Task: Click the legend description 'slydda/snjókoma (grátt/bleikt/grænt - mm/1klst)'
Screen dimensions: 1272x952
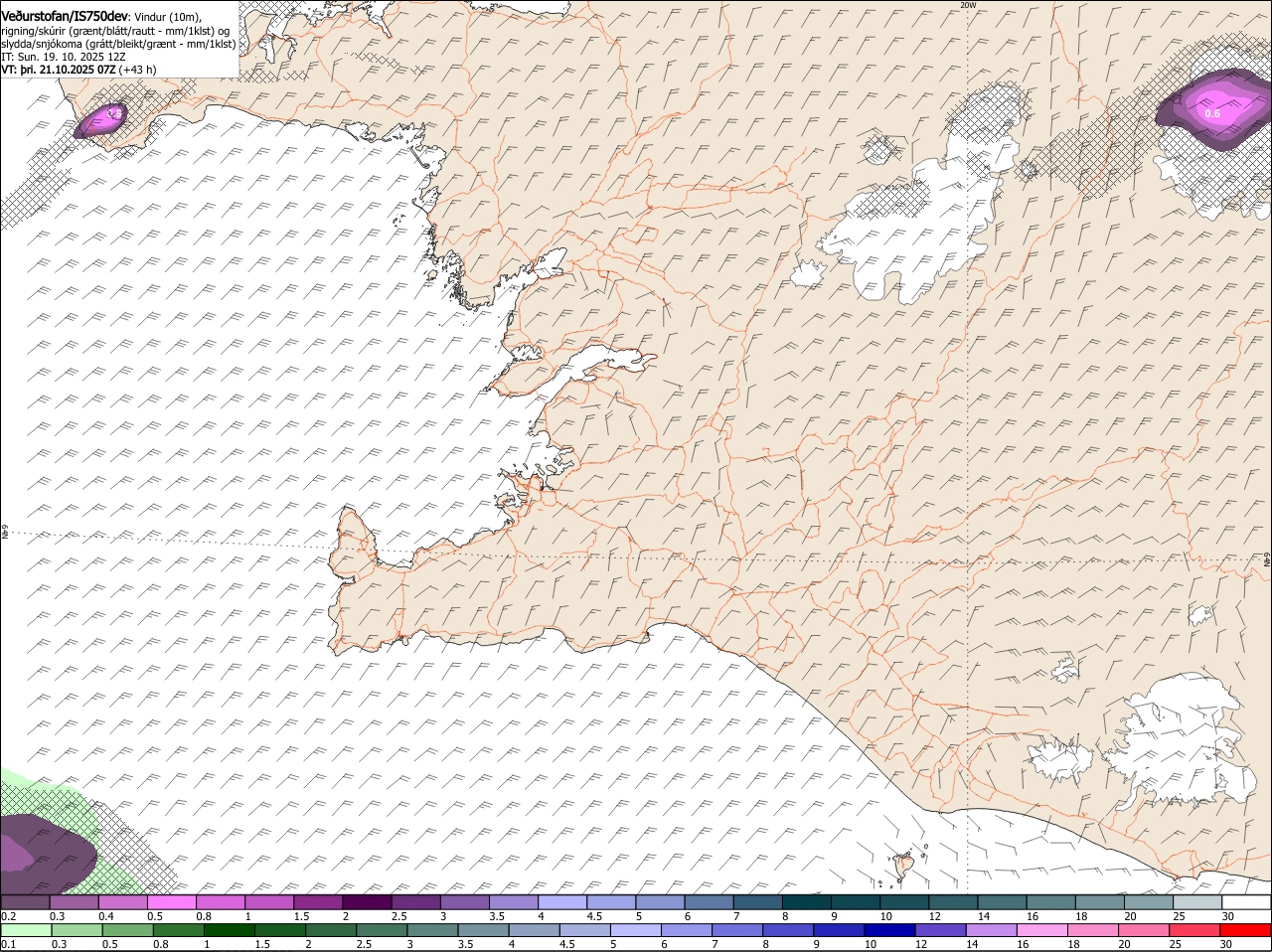Action: (118, 44)
